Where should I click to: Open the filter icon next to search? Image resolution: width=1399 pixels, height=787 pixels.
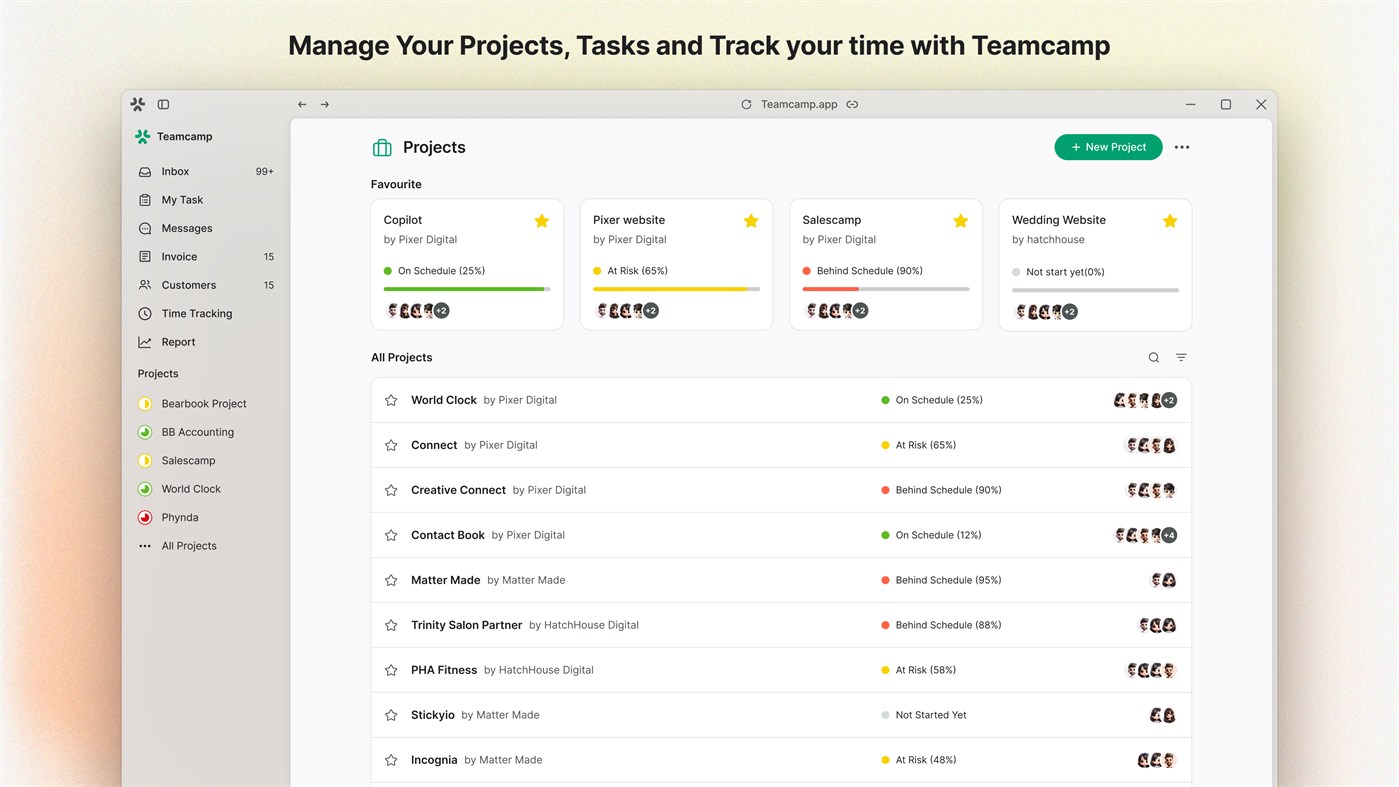coord(1180,357)
